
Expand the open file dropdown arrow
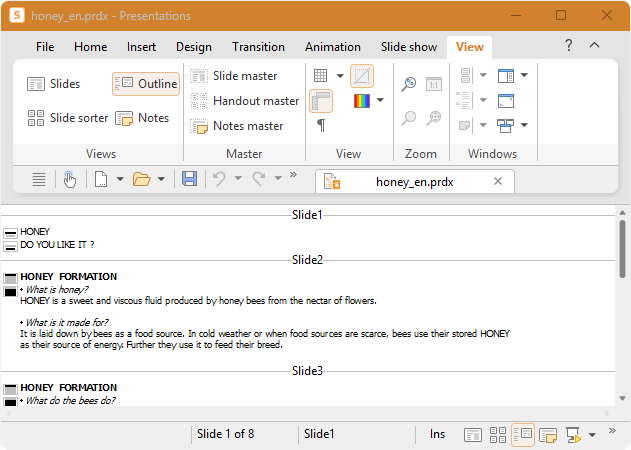tap(161, 179)
